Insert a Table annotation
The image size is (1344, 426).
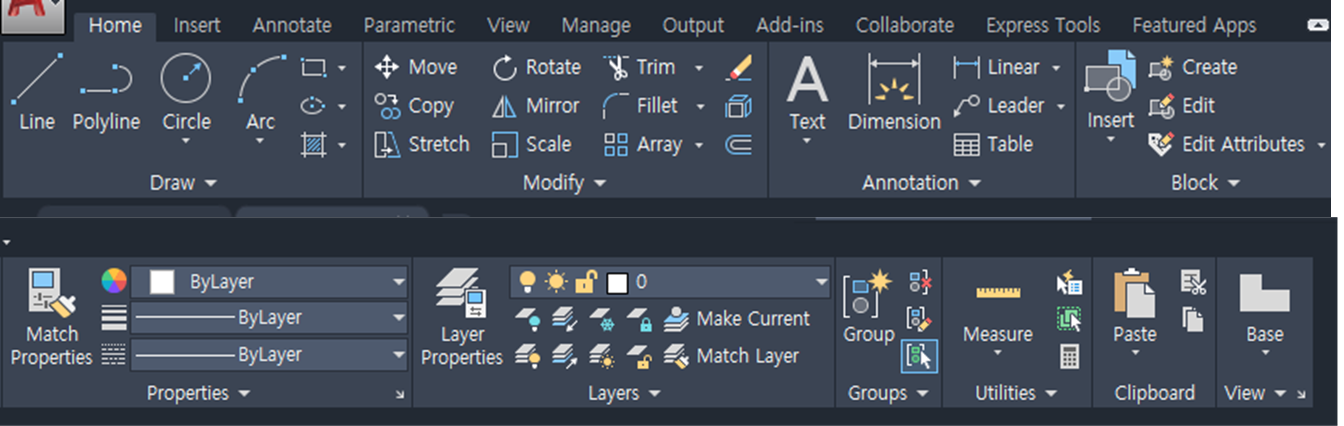(993, 144)
